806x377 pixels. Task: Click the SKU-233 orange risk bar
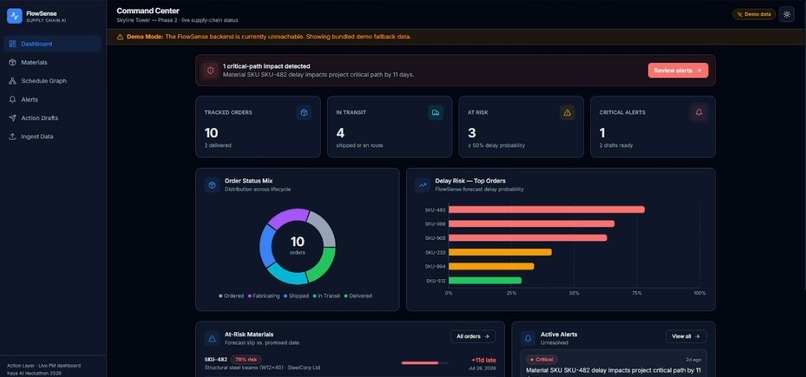pyautogui.click(x=500, y=252)
